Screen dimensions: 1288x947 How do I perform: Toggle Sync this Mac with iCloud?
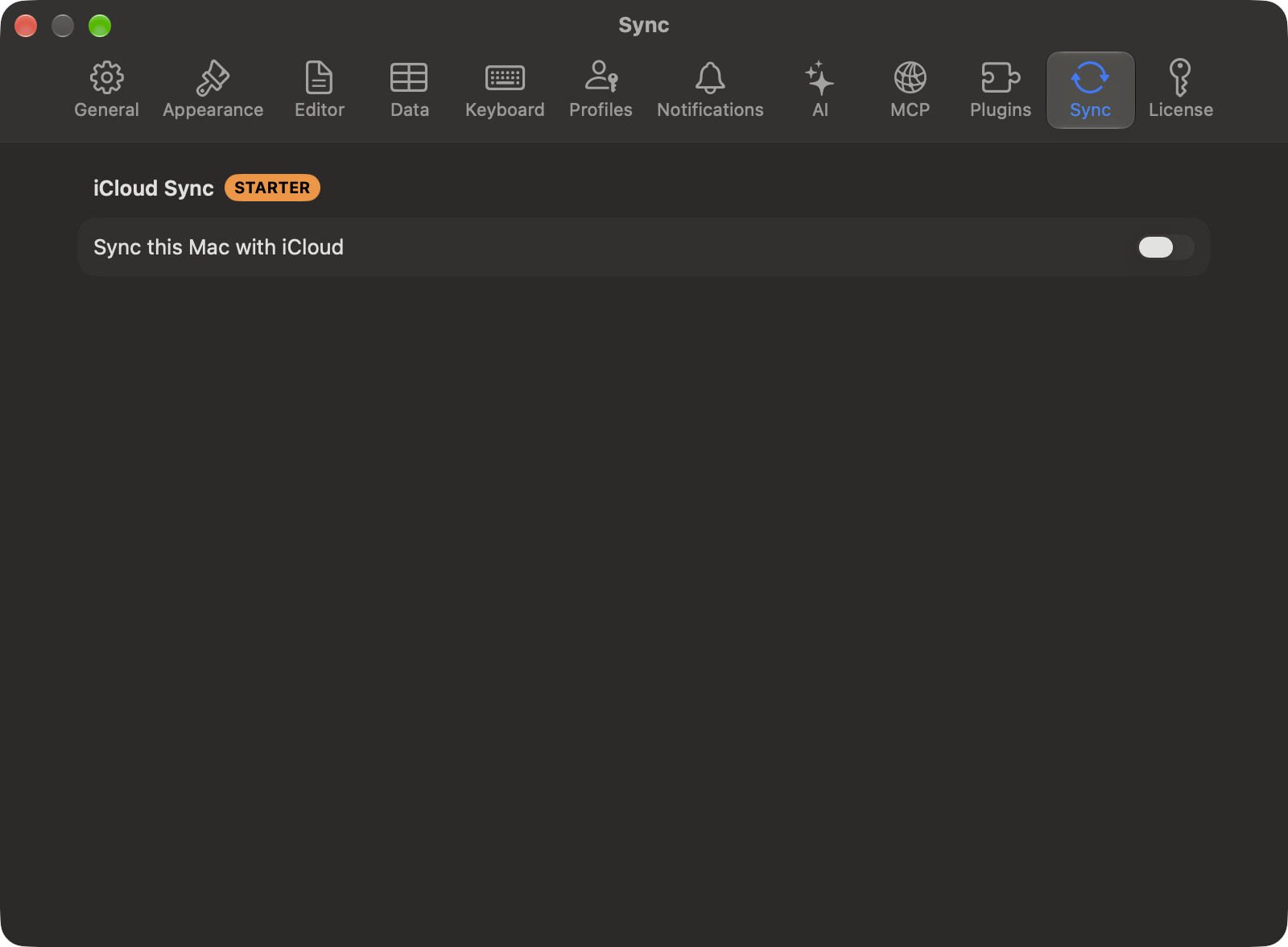tap(1165, 247)
